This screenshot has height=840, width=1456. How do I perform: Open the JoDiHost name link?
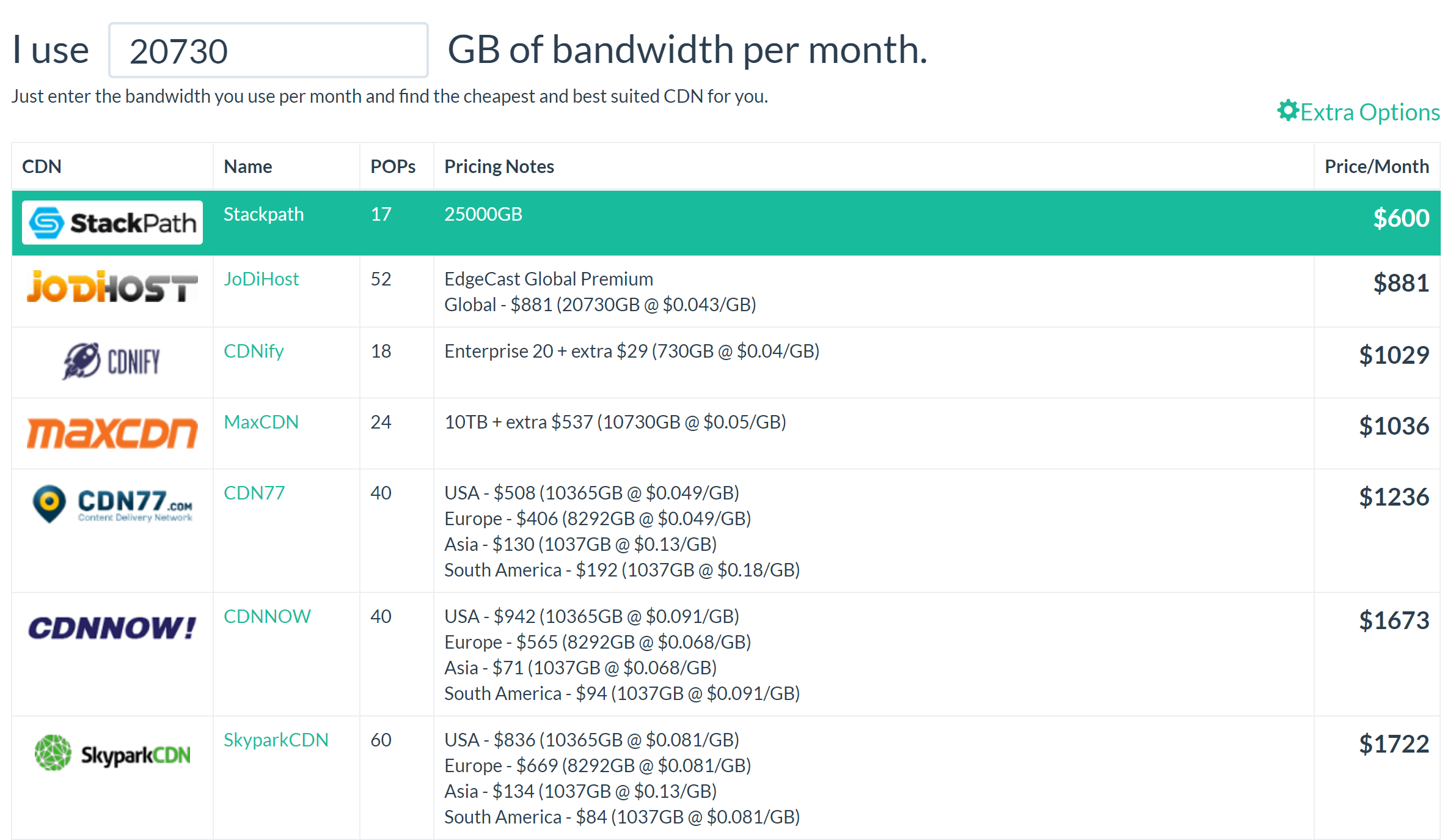coord(261,279)
